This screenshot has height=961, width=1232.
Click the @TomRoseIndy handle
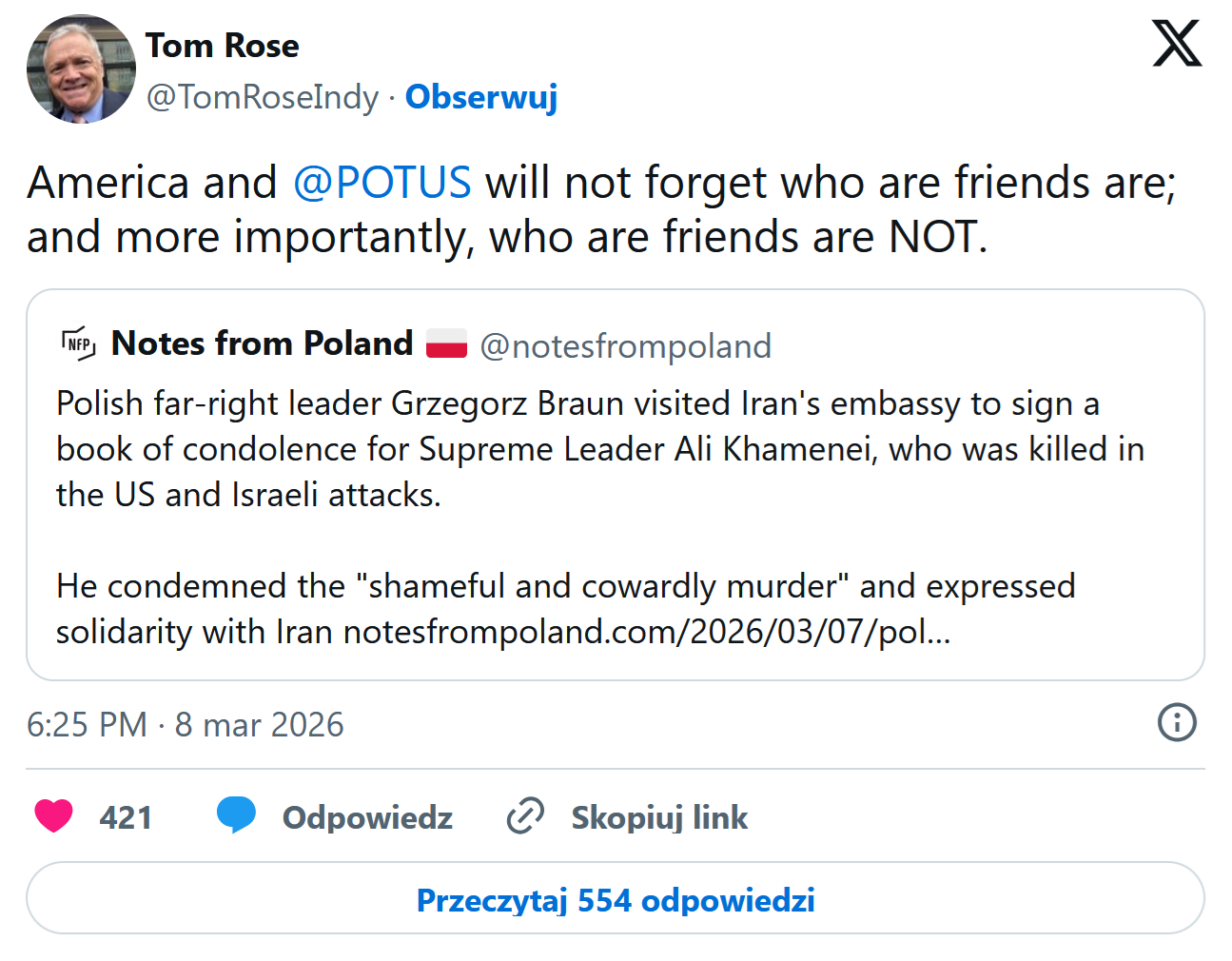[x=263, y=96]
